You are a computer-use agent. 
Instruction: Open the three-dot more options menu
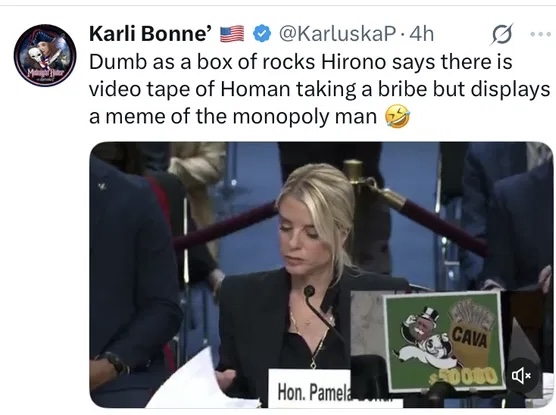click(x=540, y=34)
